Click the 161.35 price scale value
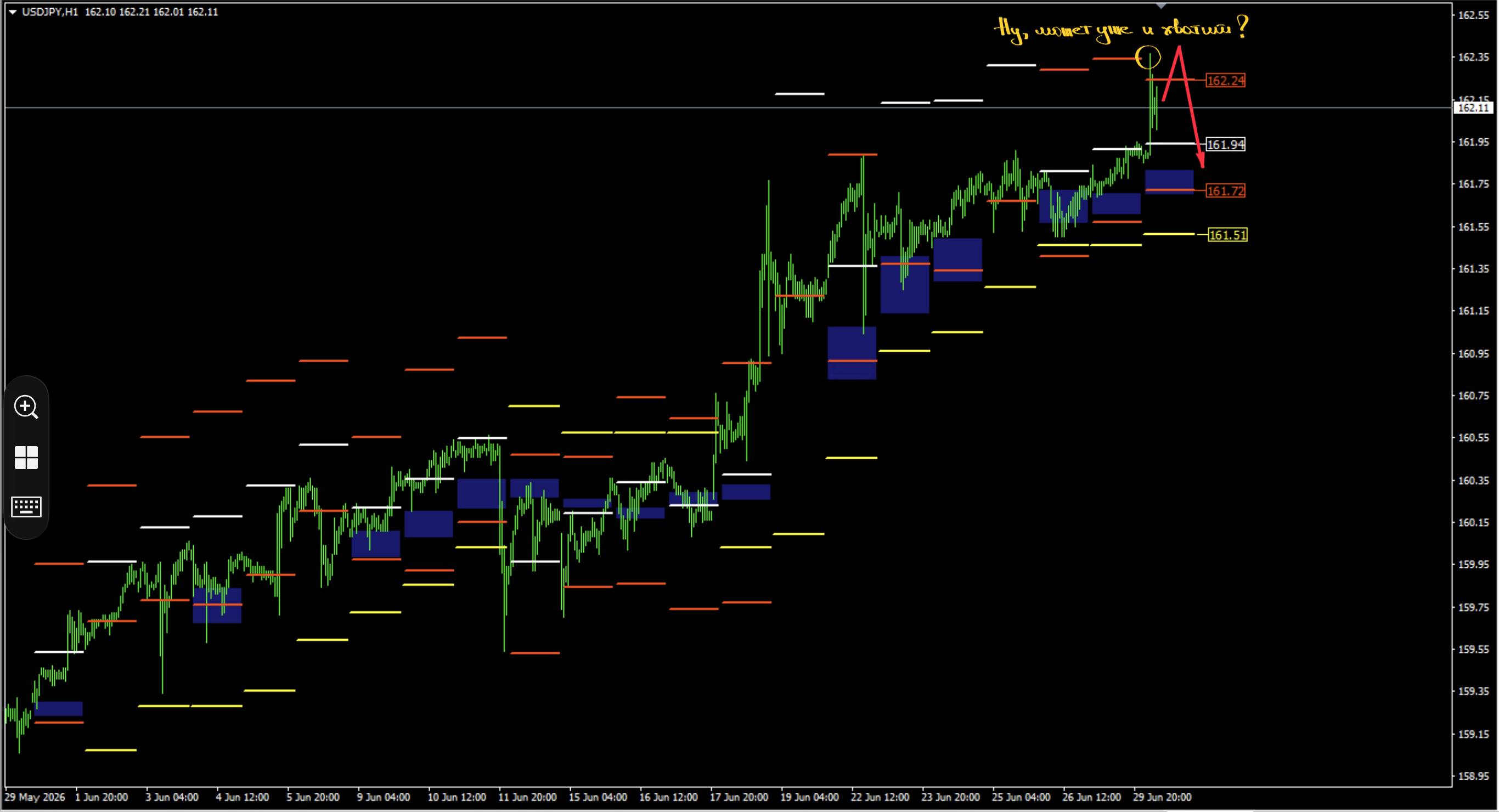This screenshot has width=1499, height=812. (x=1473, y=269)
